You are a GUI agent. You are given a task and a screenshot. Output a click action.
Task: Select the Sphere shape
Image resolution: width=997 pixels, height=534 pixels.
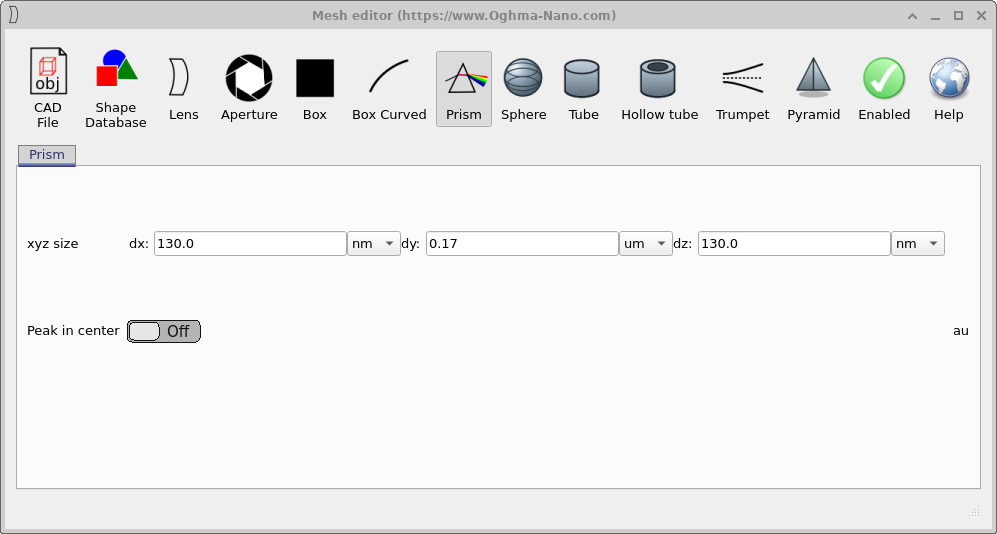[523, 88]
